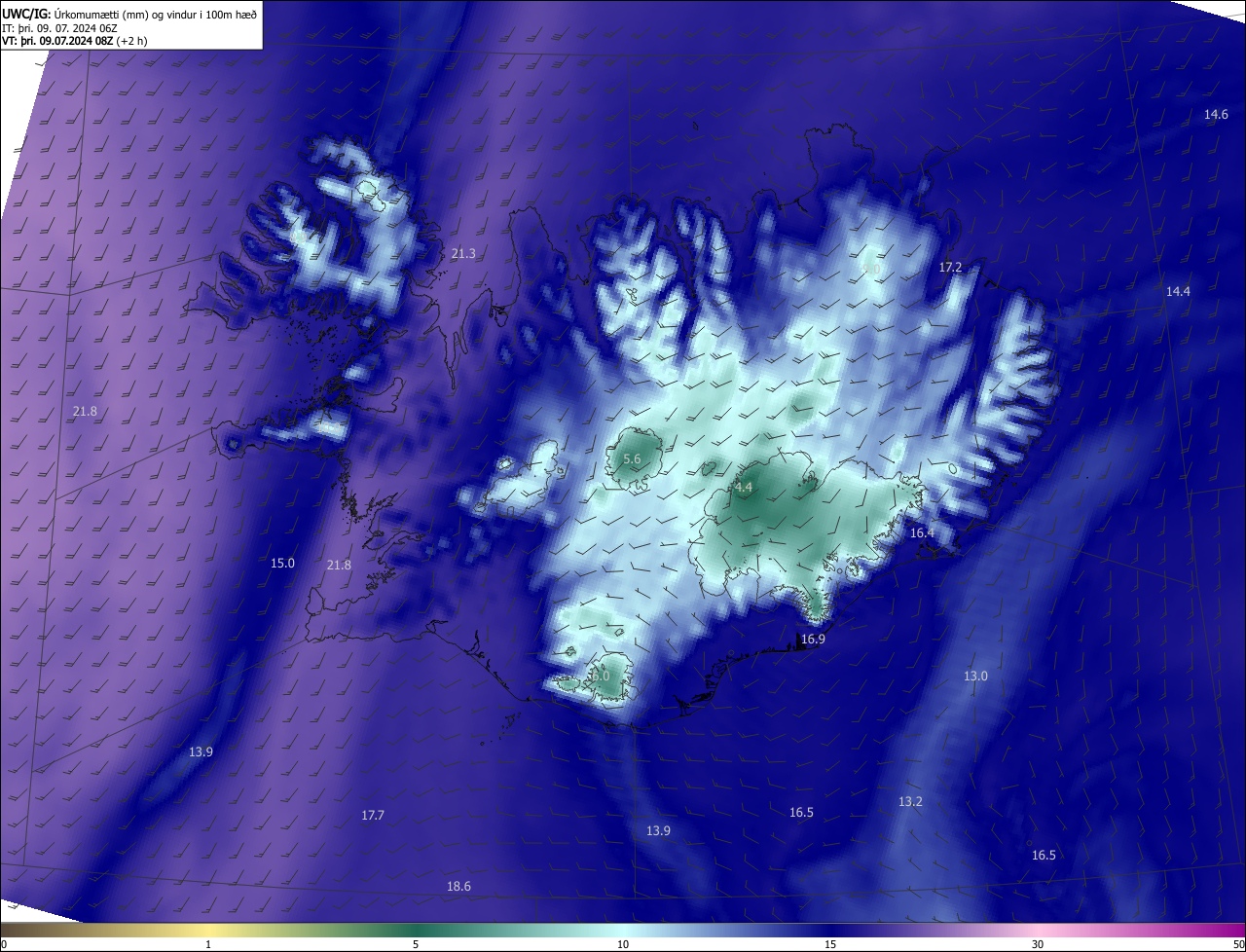Click the 16.5 label farthest southeast

click(x=1044, y=856)
